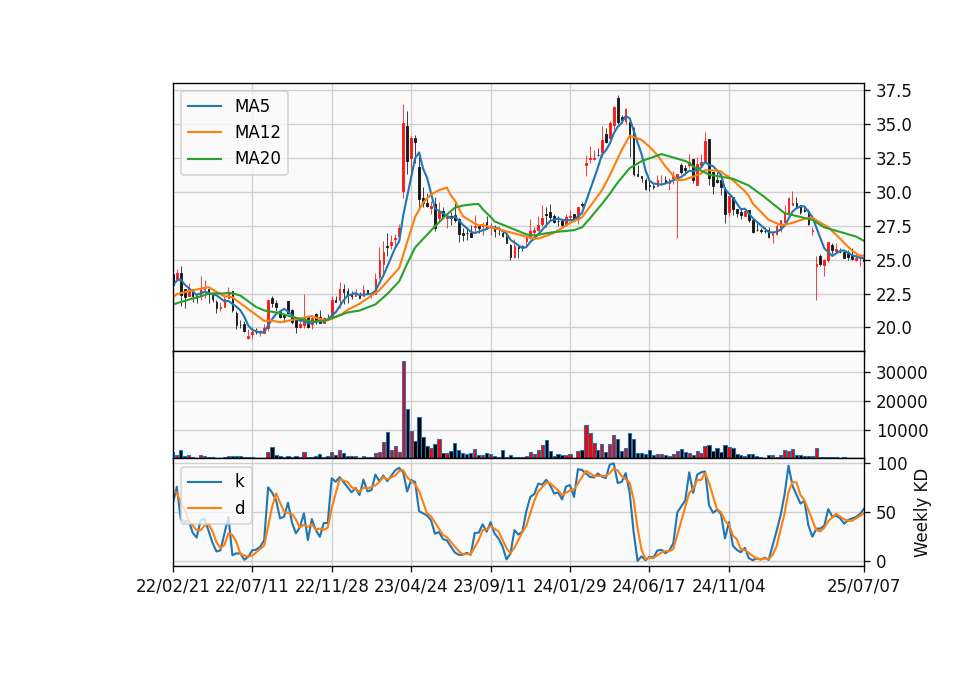Click the 37.5 price axis tick
The height and width of the screenshot is (690, 960).
893,91
